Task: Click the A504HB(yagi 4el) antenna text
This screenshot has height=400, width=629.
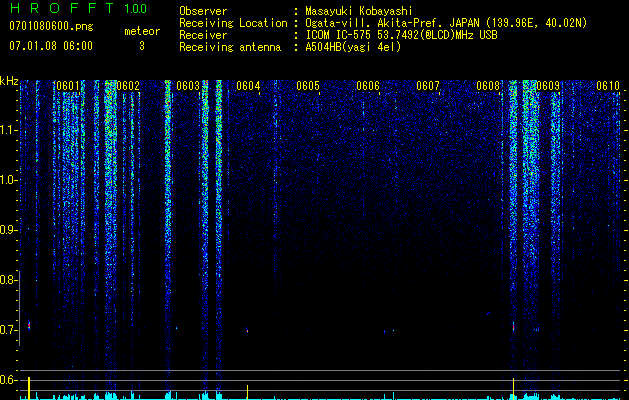Action: 353,47
